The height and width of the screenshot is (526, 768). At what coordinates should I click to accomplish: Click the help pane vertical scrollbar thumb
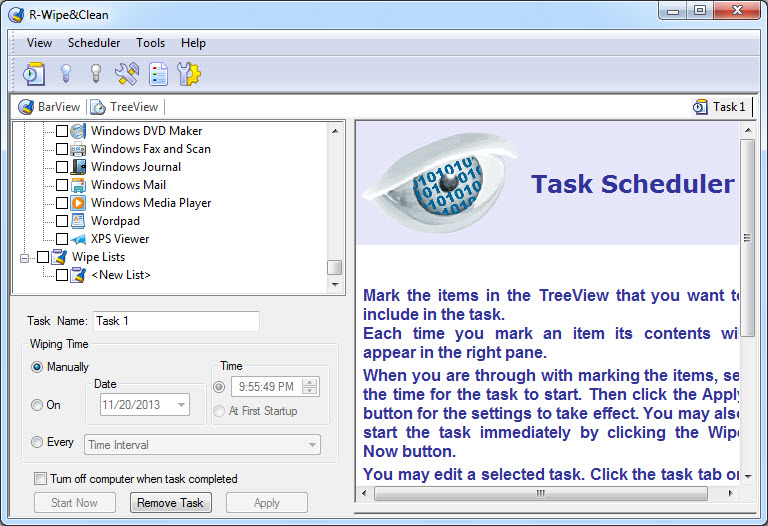tap(747, 238)
